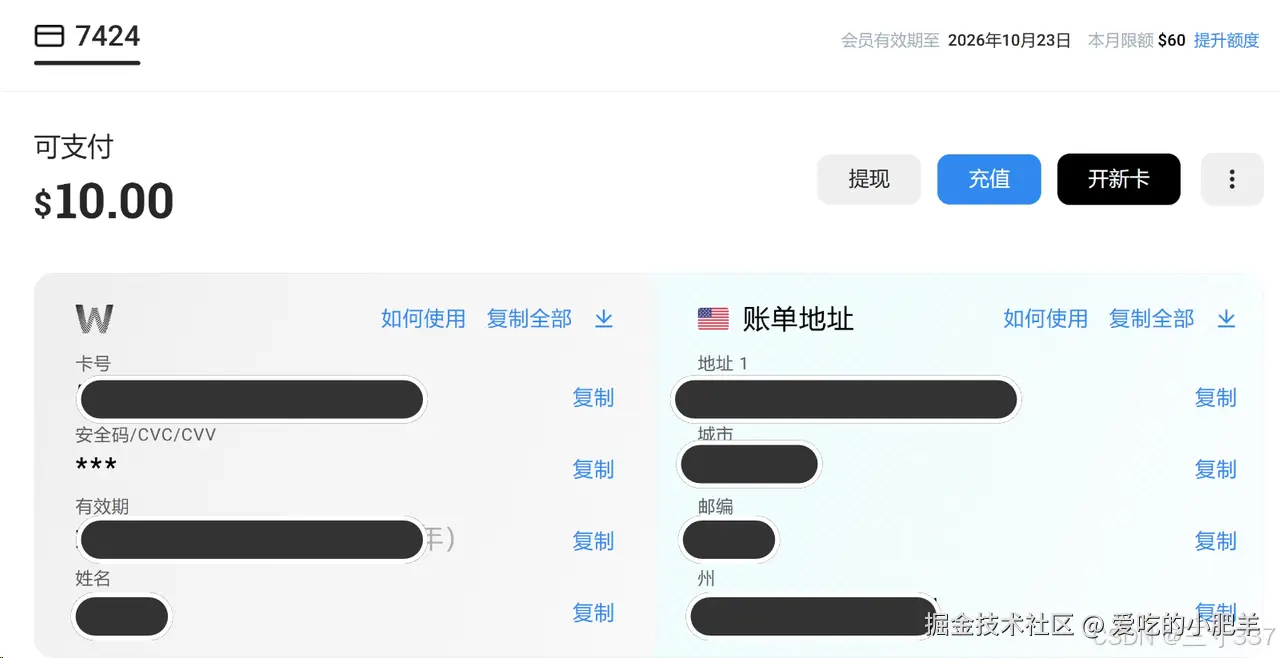Screen dimensions: 1280x658
Task: Click the download arrow in the card panel
Action: pyautogui.click(x=604, y=318)
